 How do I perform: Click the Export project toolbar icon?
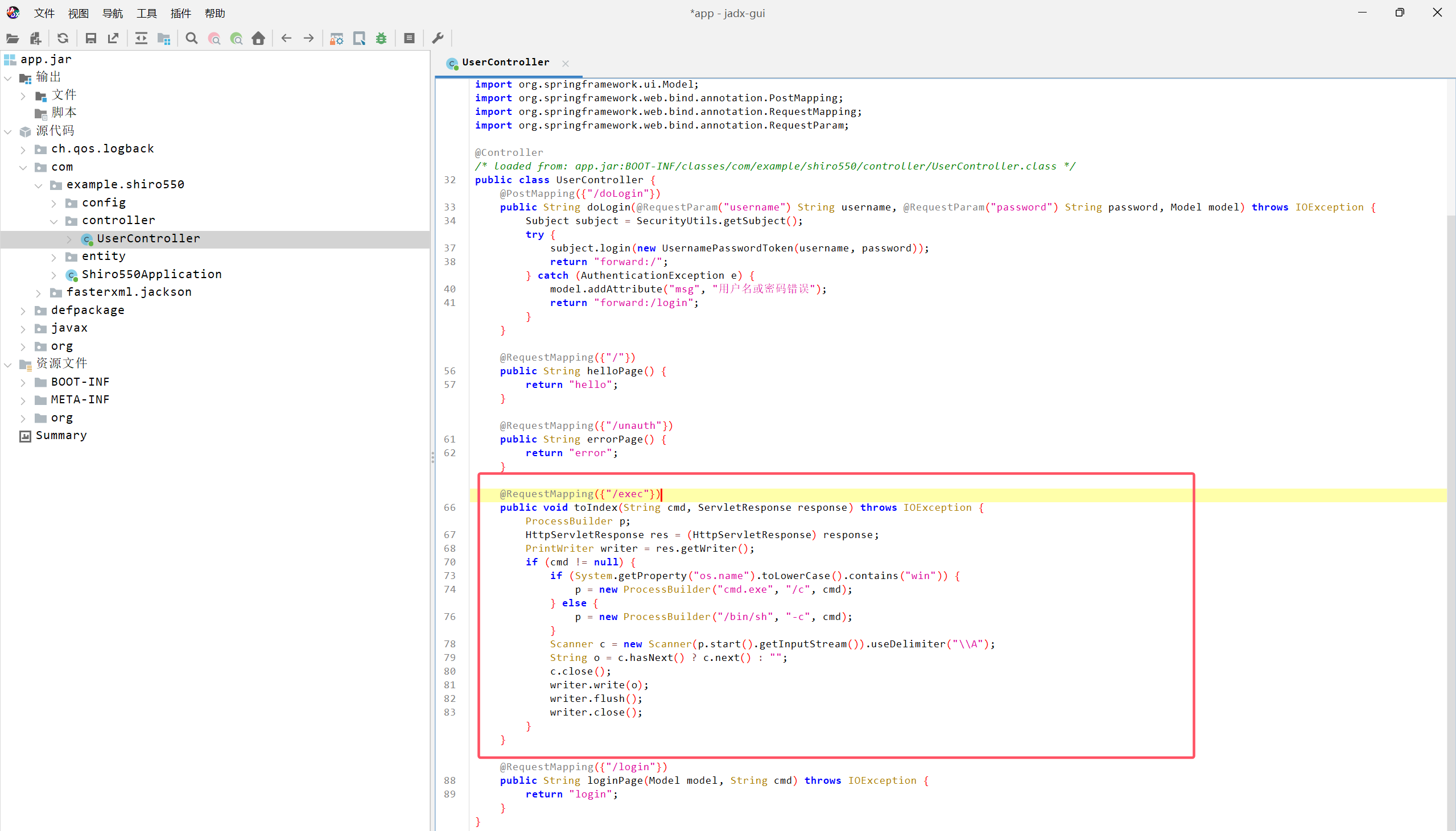(x=113, y=38)
